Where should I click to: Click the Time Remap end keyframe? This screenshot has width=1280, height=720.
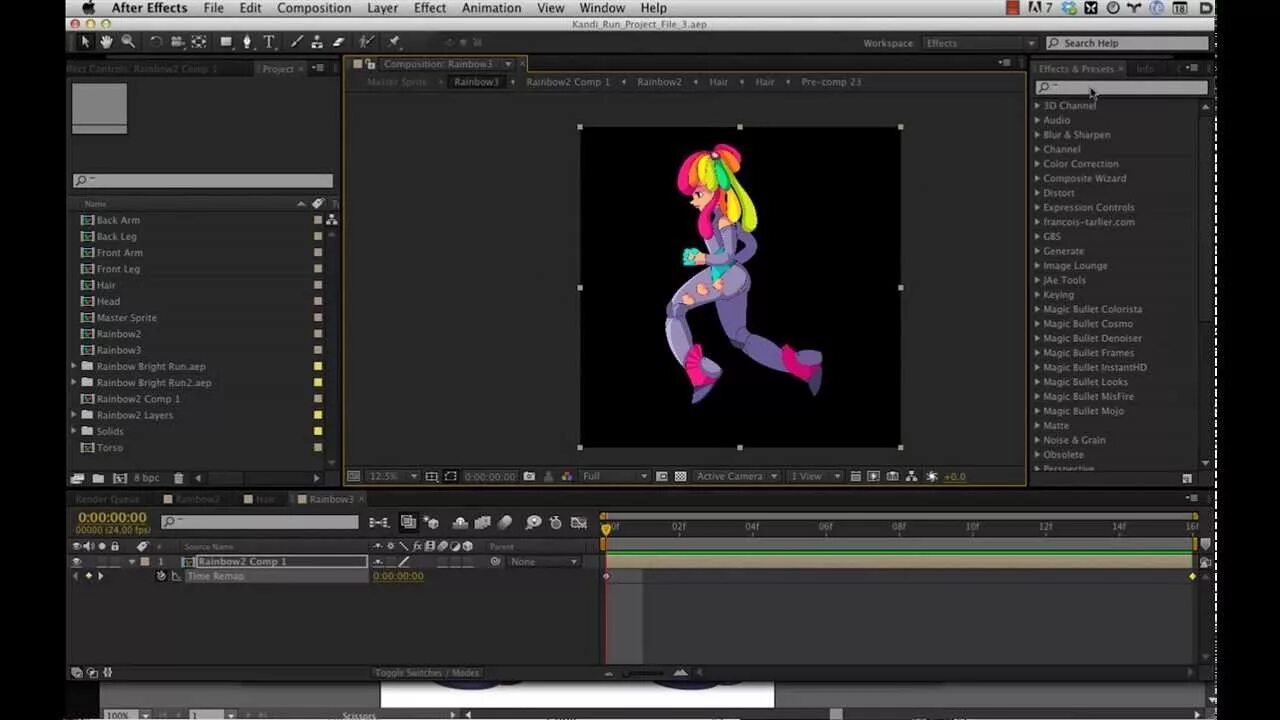pos(1192,577)
